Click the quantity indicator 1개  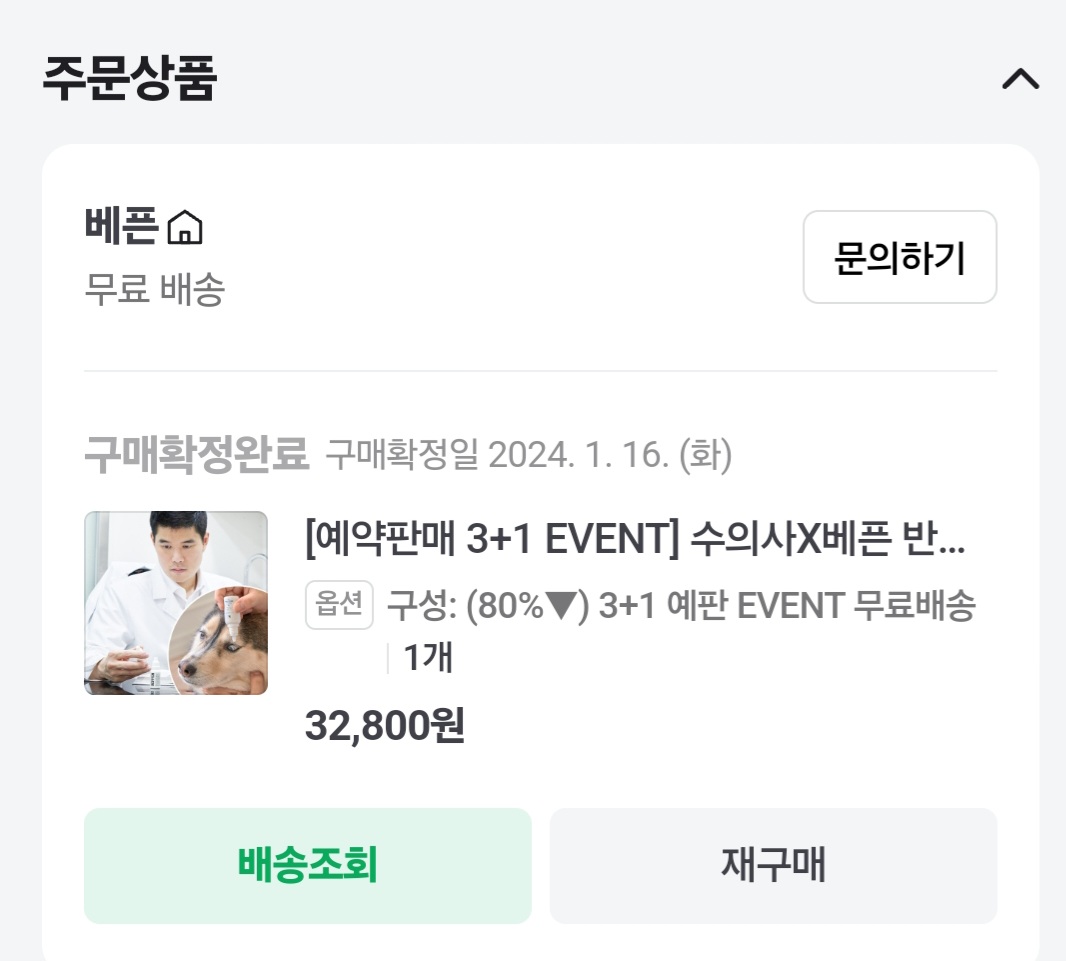[428, 657]
